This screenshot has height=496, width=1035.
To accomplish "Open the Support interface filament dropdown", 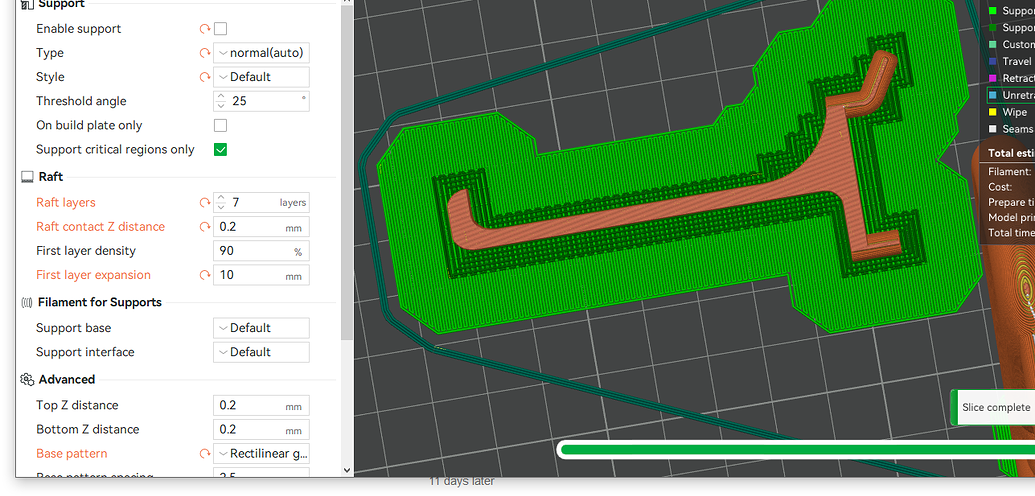I will tap(261, 352).
